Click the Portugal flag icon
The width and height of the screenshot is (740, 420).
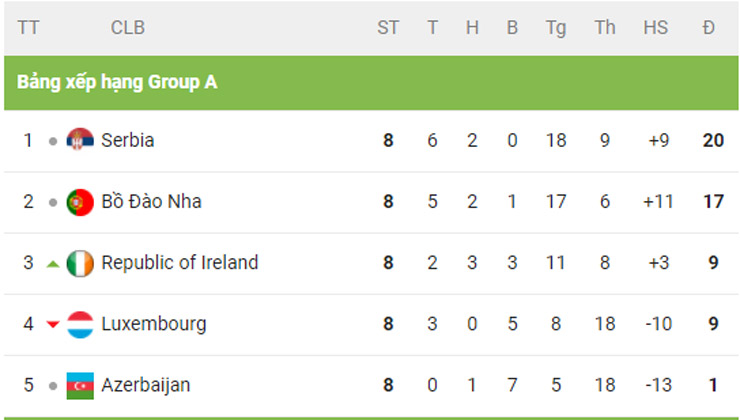(80, 202)
